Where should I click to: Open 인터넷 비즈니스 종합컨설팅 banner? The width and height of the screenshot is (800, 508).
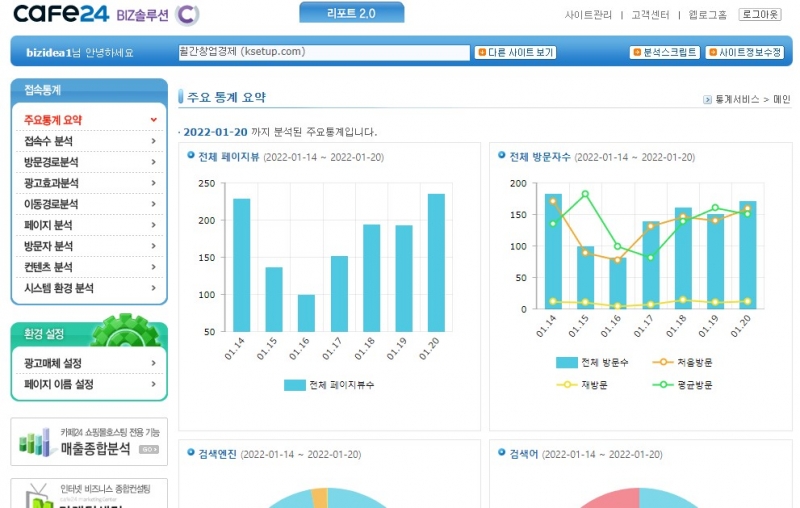[x=89, y=493]
